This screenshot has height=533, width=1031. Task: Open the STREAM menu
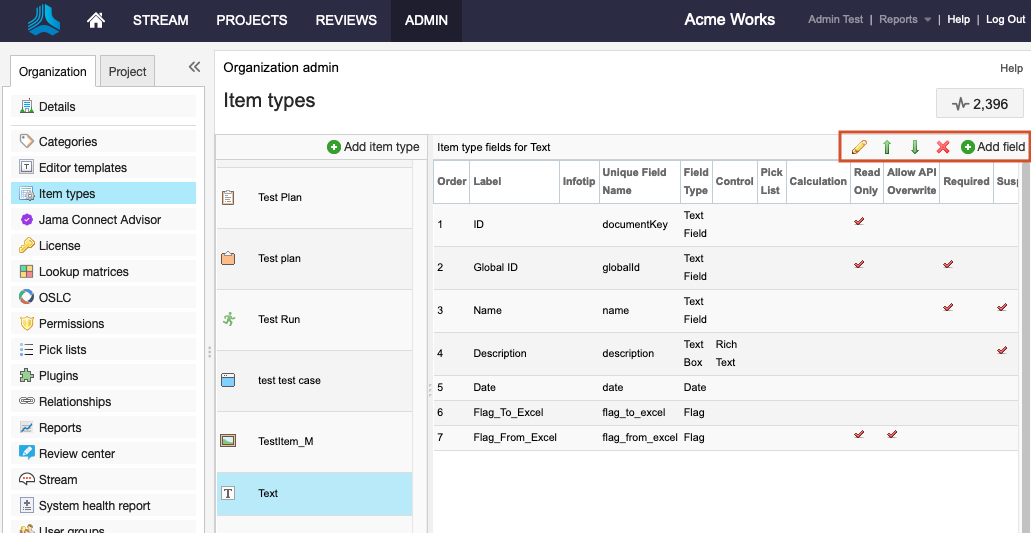click(160, 20)
